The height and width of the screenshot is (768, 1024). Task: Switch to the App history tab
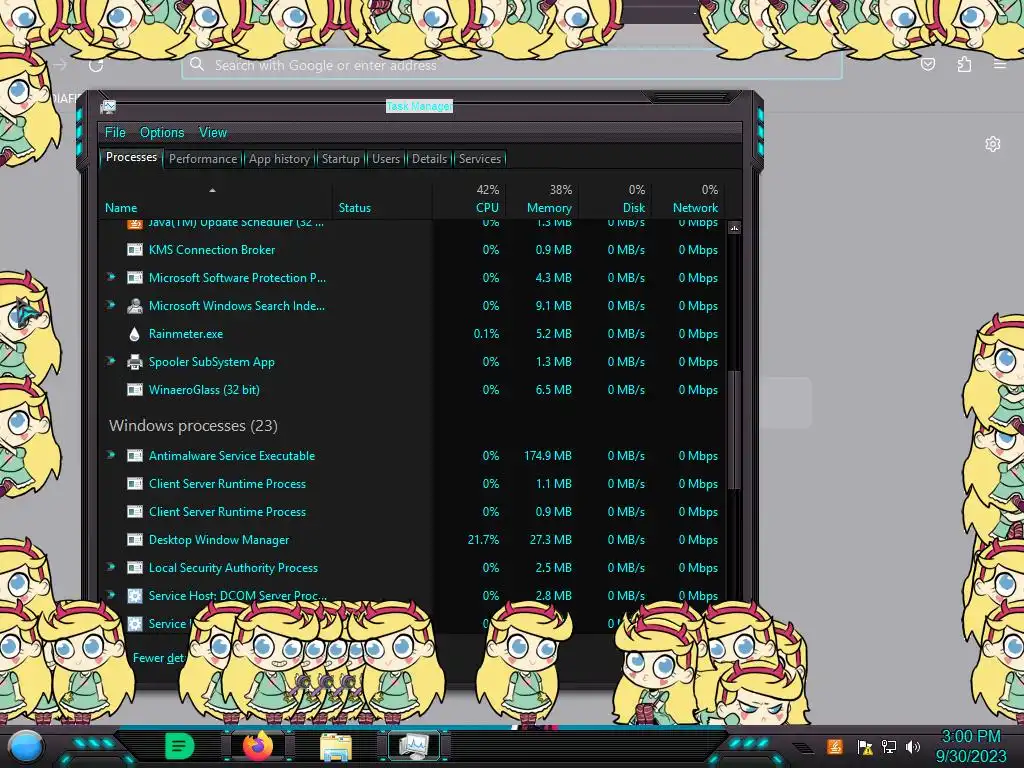(279, 159)
